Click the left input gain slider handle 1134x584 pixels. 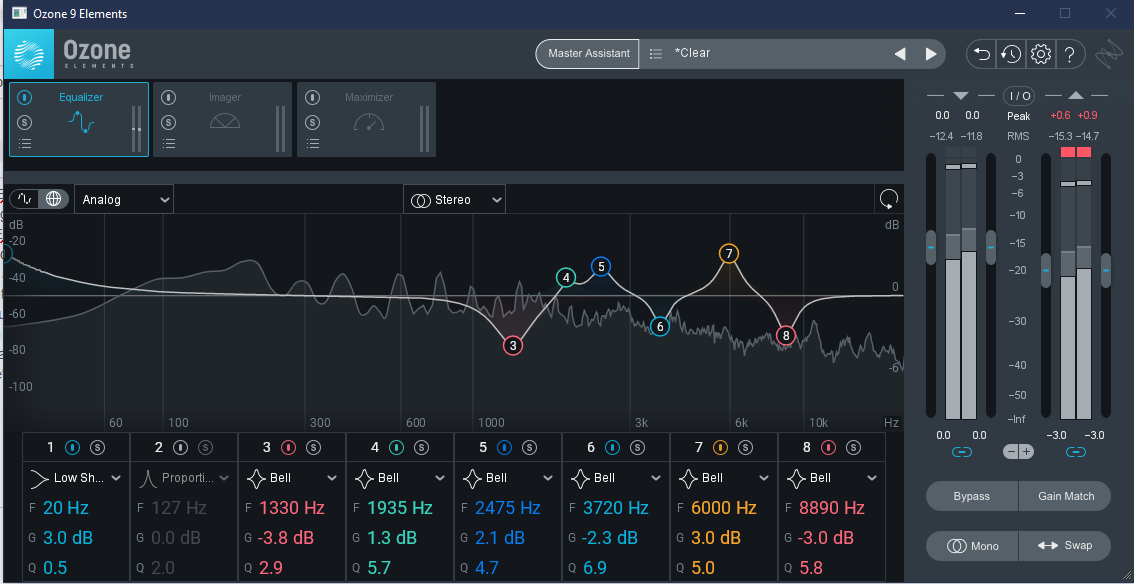point(931,247)
